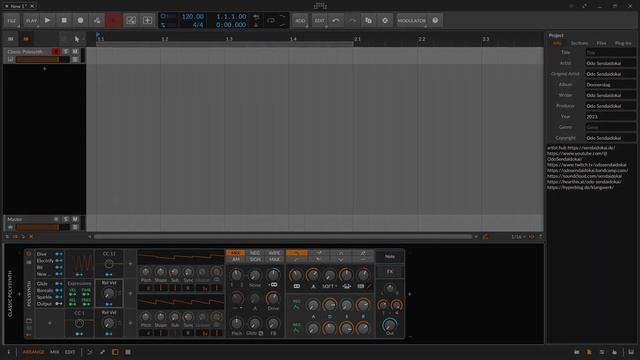Redo the last action

[352, 20]
